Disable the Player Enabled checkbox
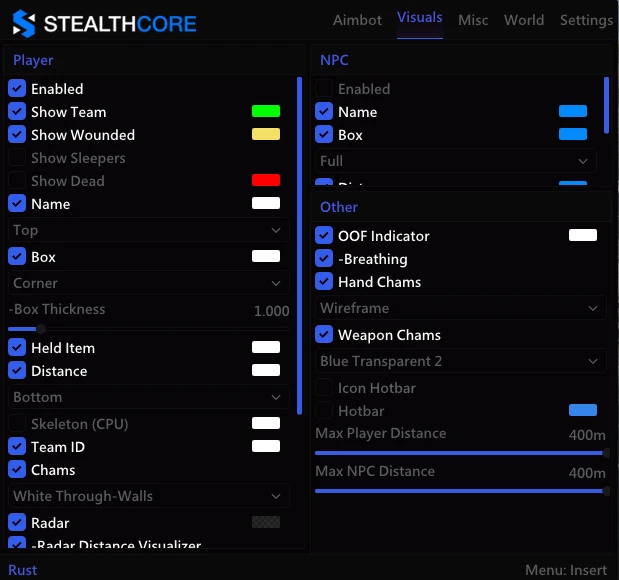 pyautogui.click(x=17, y=88)
